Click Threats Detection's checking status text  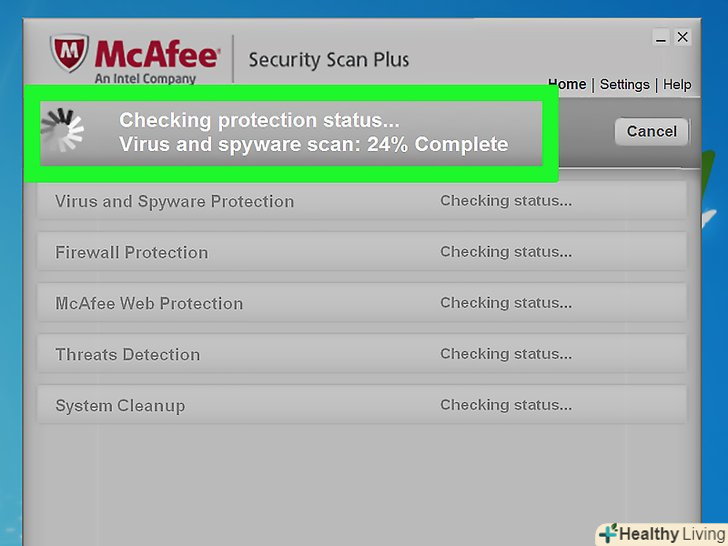coord(506,354)
